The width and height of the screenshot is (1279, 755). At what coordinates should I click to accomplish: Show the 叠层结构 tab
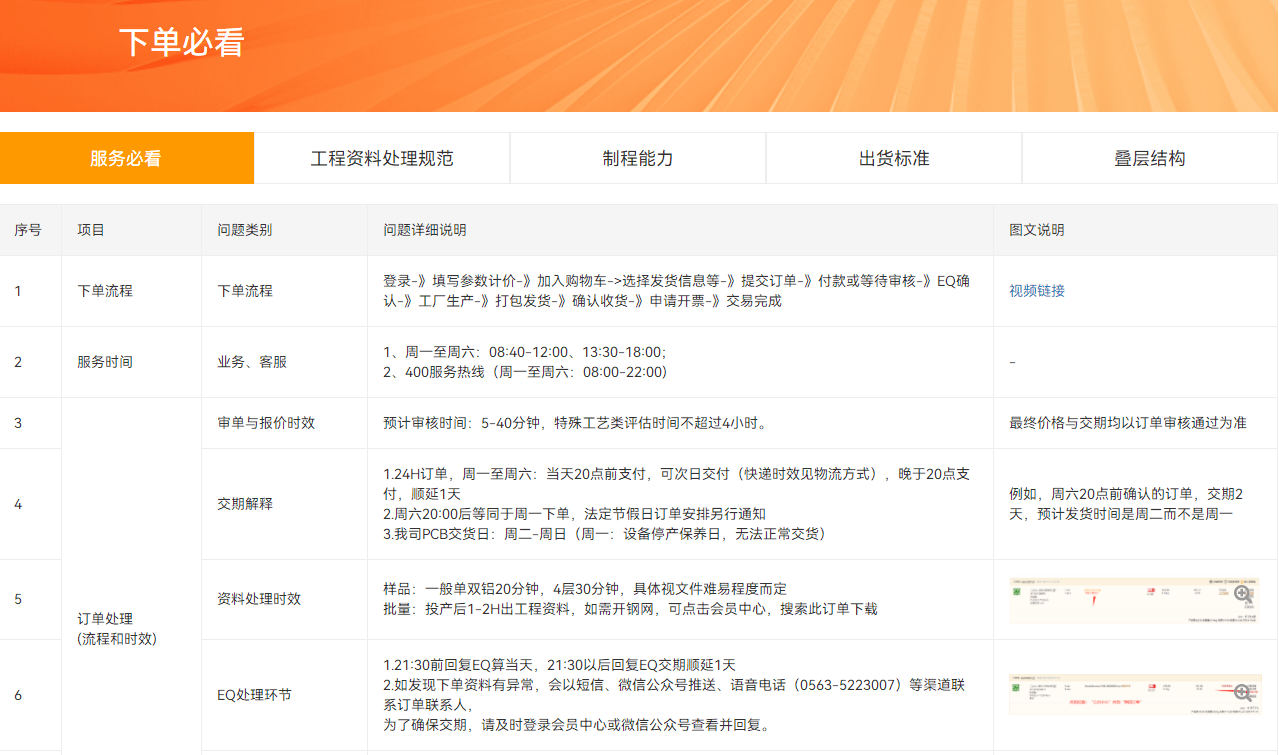pyautogui.click(x=1150, y=158)
